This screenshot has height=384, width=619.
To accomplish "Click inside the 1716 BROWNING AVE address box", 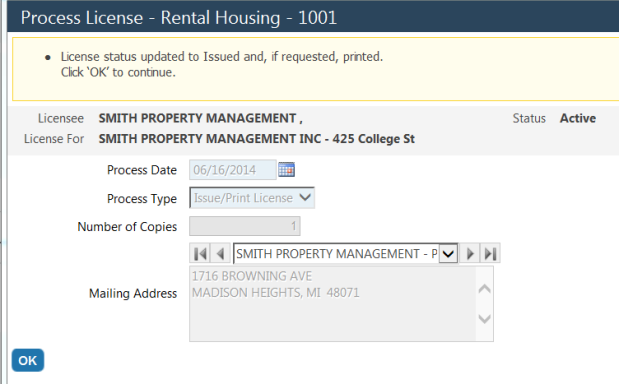I will [332, 303].
